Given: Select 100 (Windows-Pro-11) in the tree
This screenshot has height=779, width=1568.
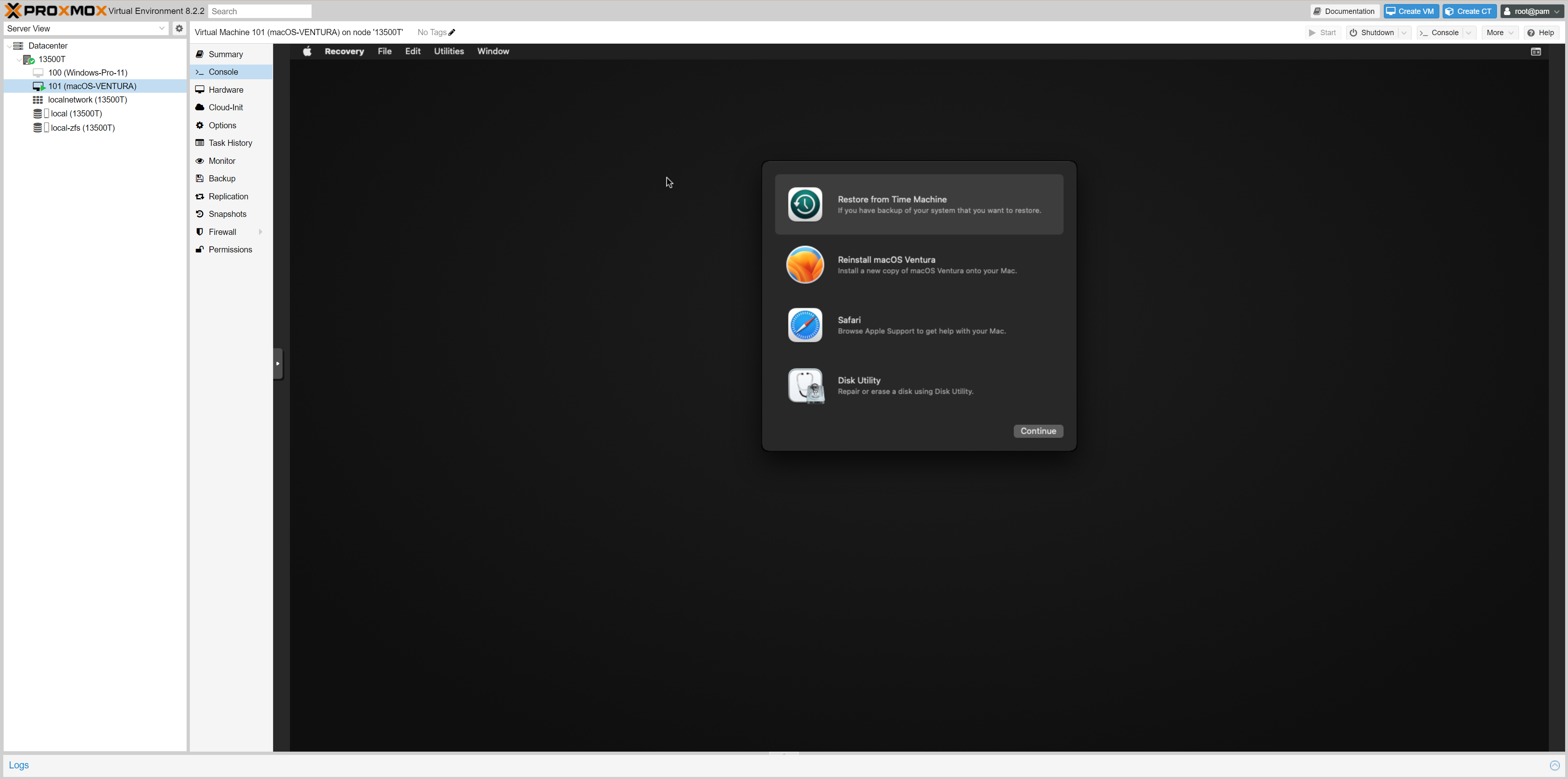Looking at the screenshot, I should pyautogui.click(x=88, y=72).
